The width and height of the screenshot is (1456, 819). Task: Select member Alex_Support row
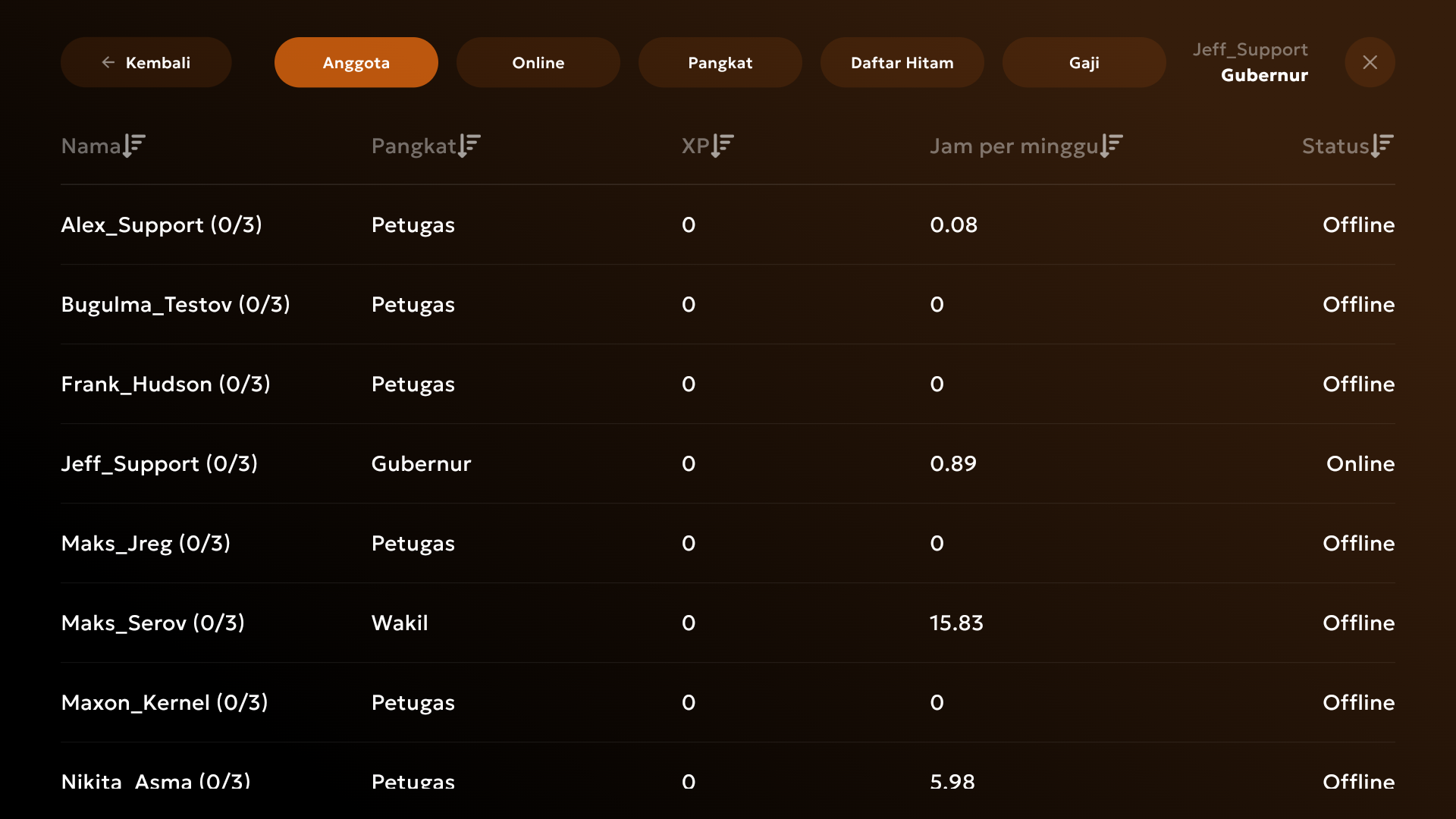[162, 225]
